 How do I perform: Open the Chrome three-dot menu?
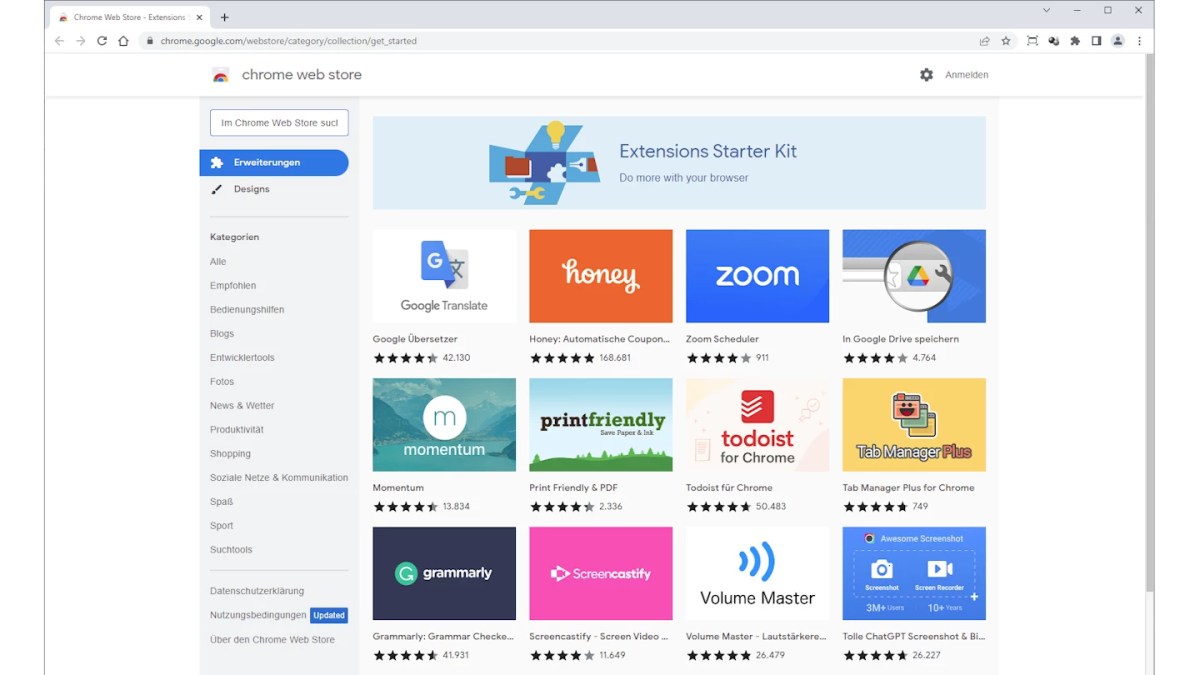click(1140, 41)
